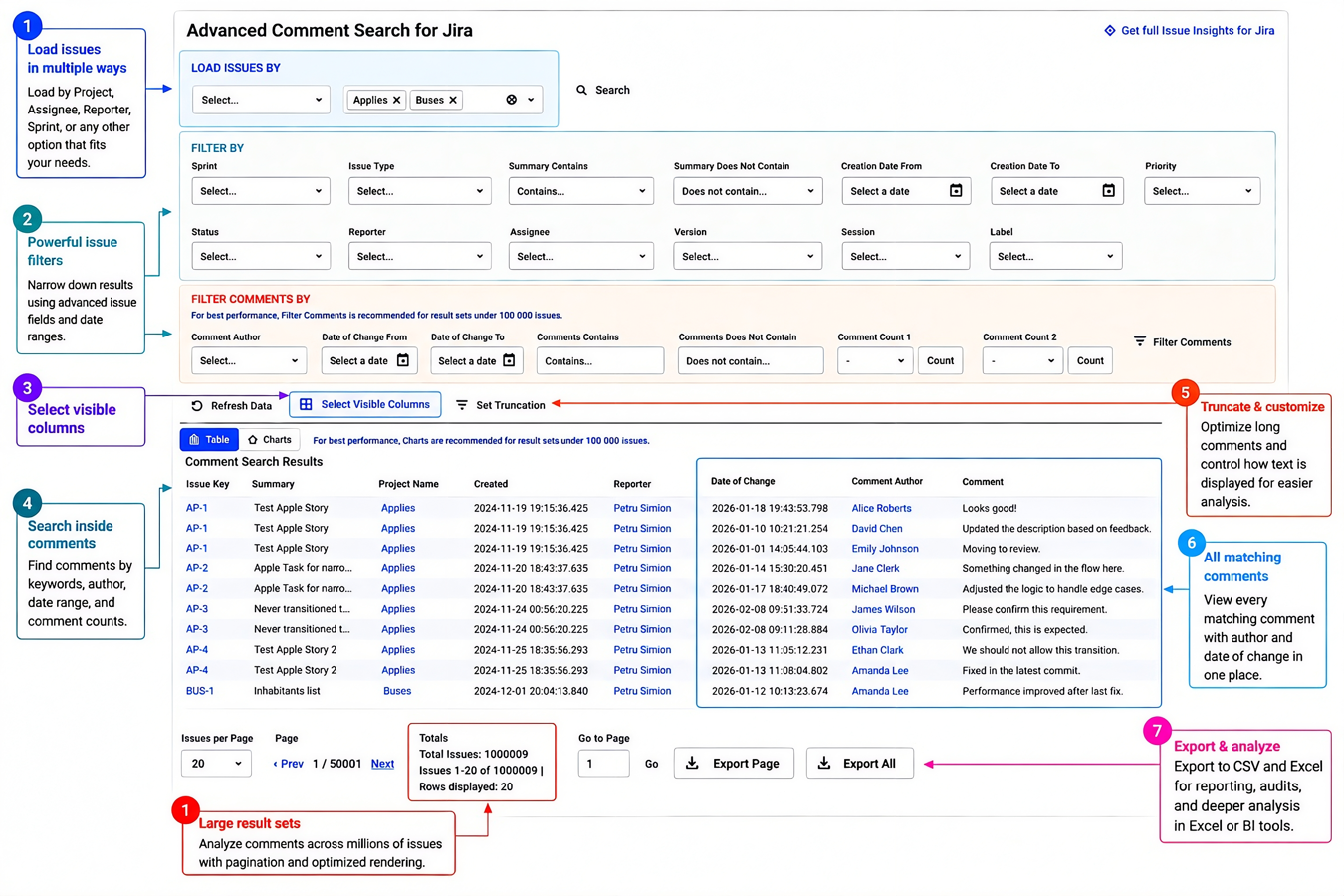Screen dimensions: 1344x896
Task: Open comment author Ethan Clark link
Action: (x=878, y=650)
